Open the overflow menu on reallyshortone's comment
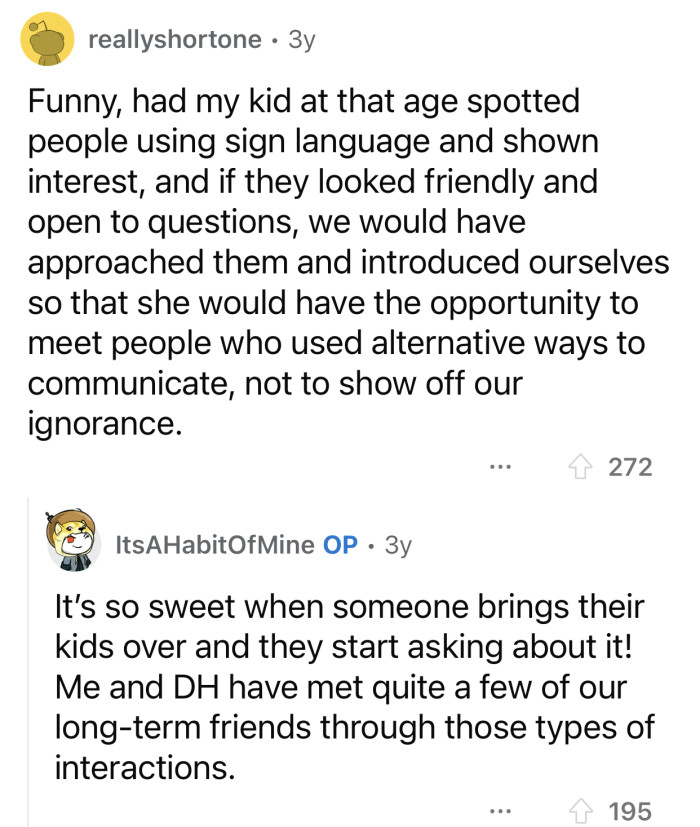This screenshot has height=827, width=700. pyautogui.click(x=498, y=467)
